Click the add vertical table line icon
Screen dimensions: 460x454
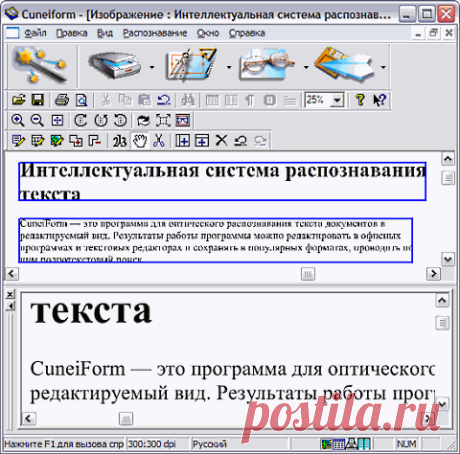182,140
